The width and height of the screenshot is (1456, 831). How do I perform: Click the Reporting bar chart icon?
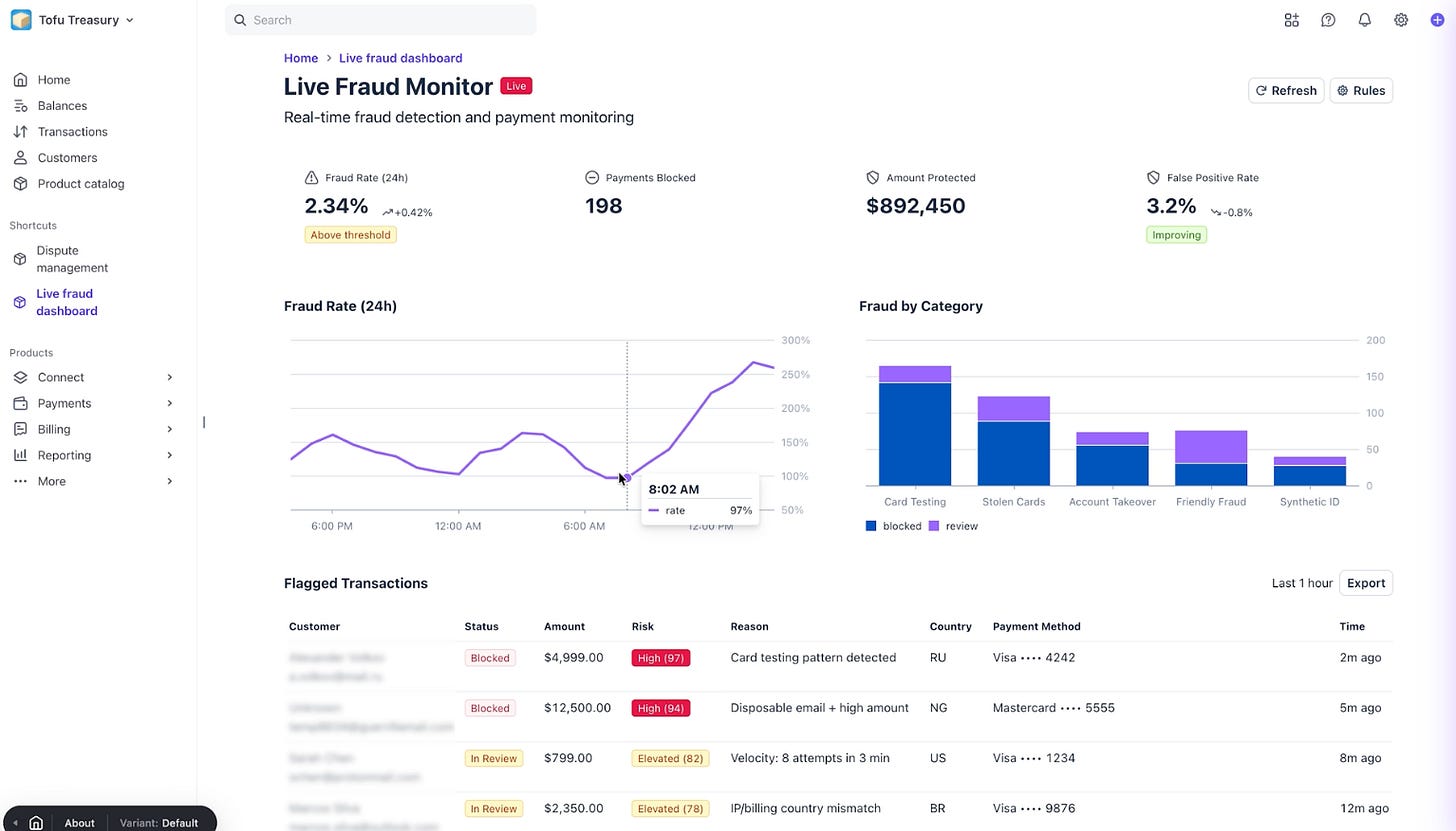pyautogui.click(x=20, y=455)
